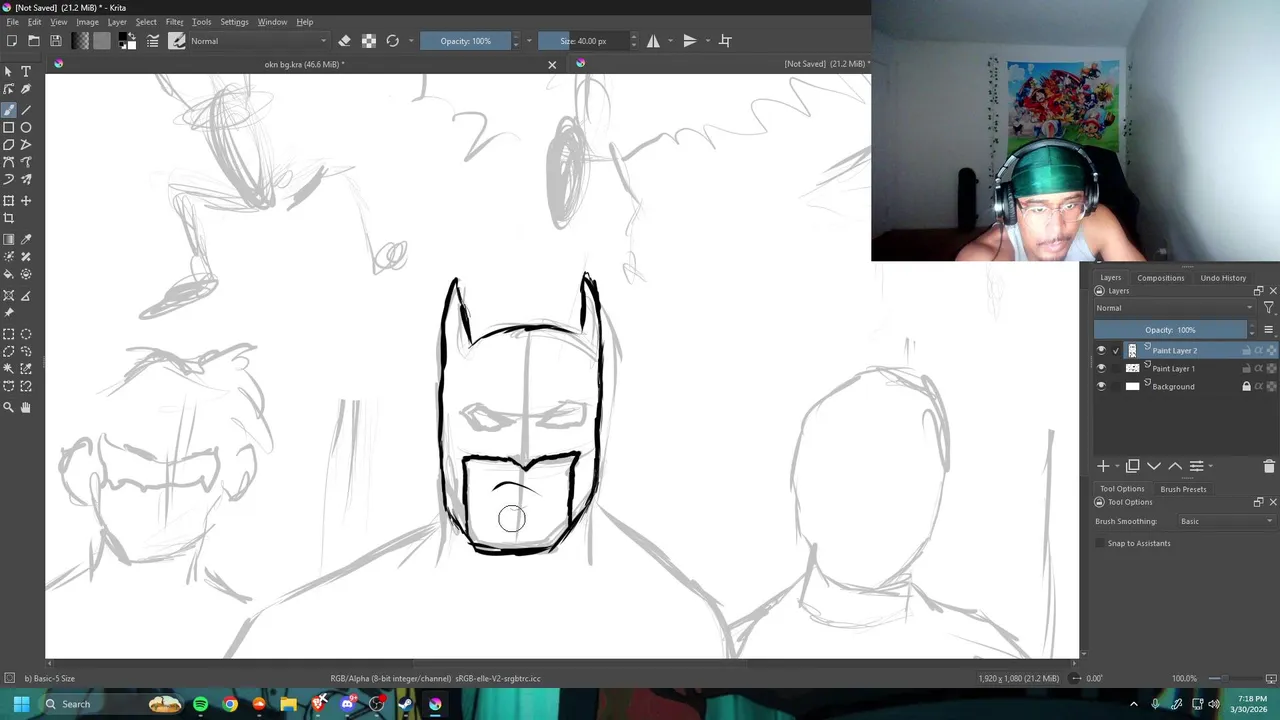The width and height of the screenshot is (1280, 720).
Task: Open the Layer menu
Action: click(117, 22)
